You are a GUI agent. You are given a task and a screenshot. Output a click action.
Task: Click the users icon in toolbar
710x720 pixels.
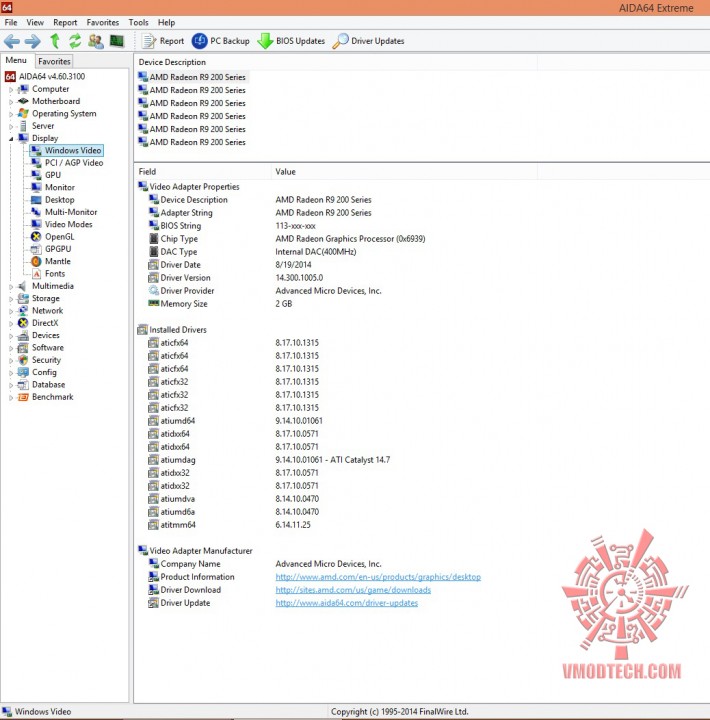click(96, 41)
